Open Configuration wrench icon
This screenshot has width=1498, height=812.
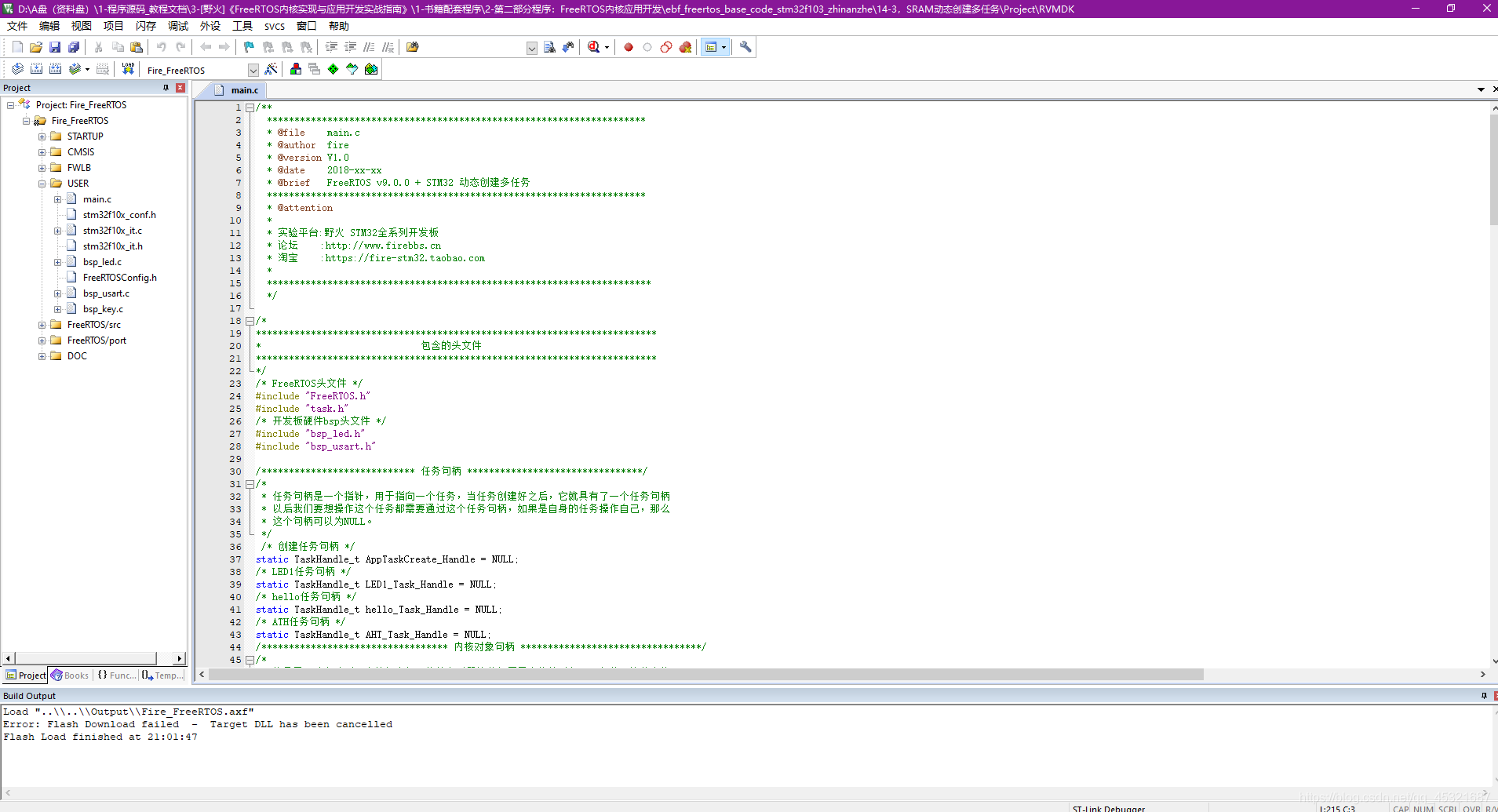[745, 47]
